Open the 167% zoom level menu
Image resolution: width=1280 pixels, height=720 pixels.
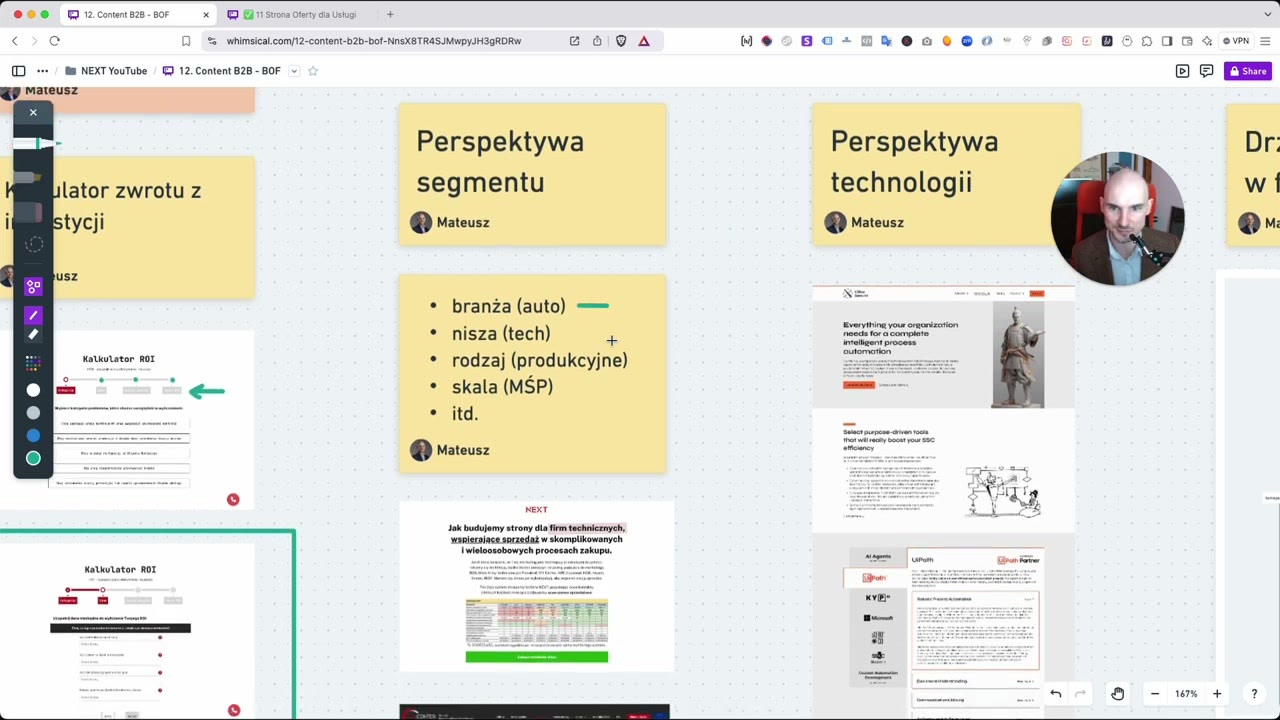click(x=1186, y=693)
